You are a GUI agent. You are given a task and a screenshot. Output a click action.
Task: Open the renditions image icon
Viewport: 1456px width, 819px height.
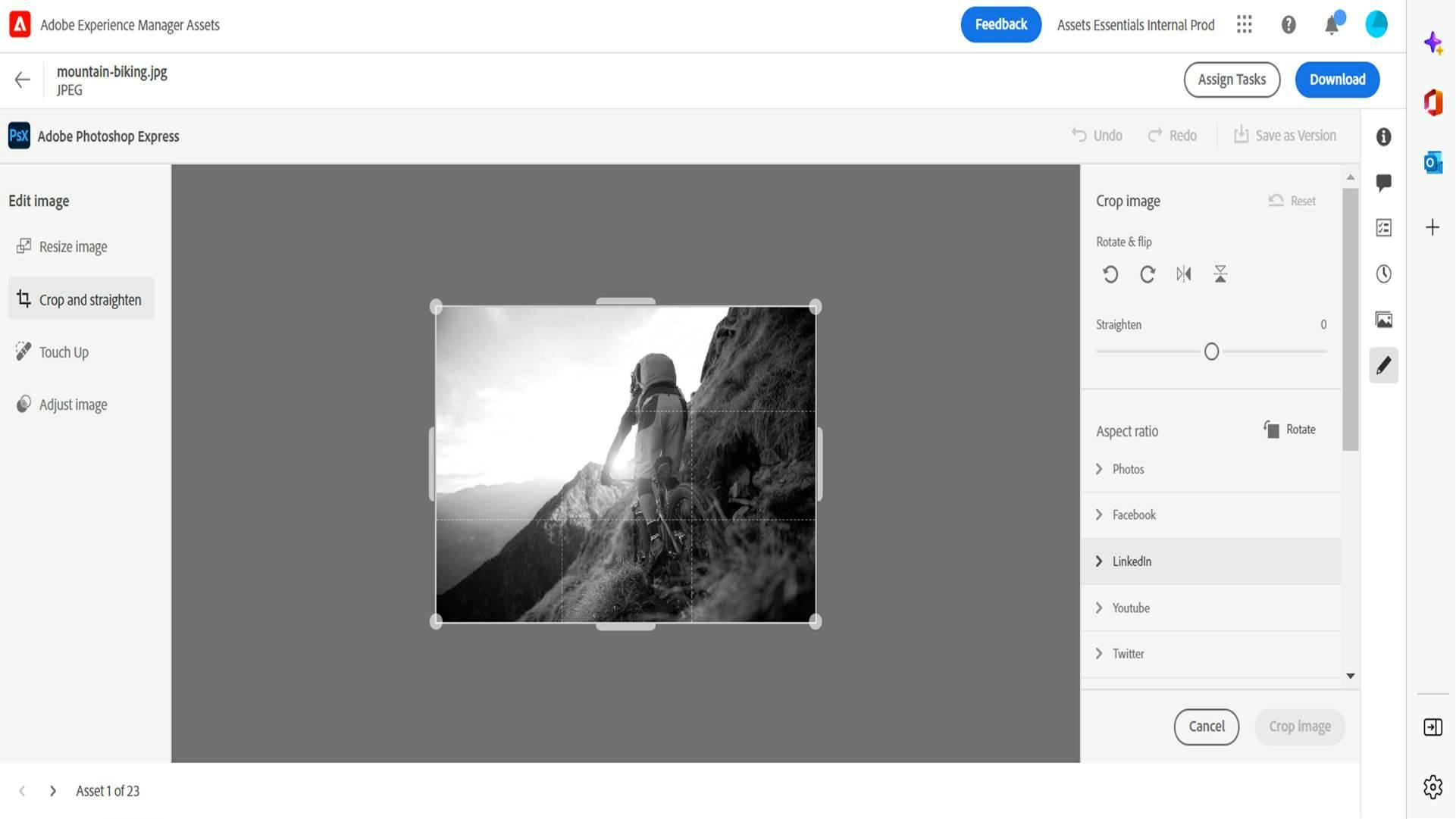point(1384,320)
